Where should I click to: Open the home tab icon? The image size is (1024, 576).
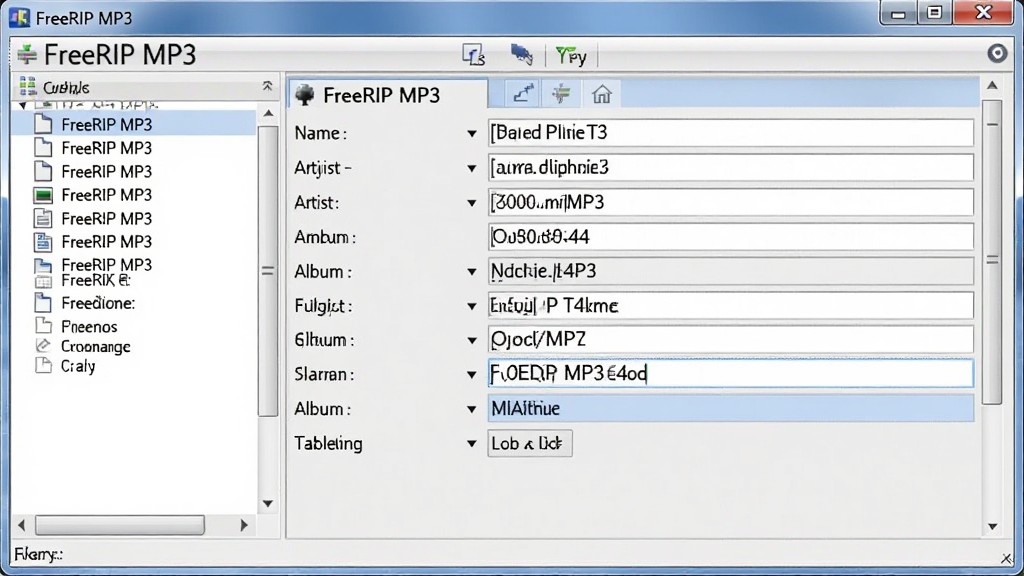pyautogui.click(x=601, y=95)
